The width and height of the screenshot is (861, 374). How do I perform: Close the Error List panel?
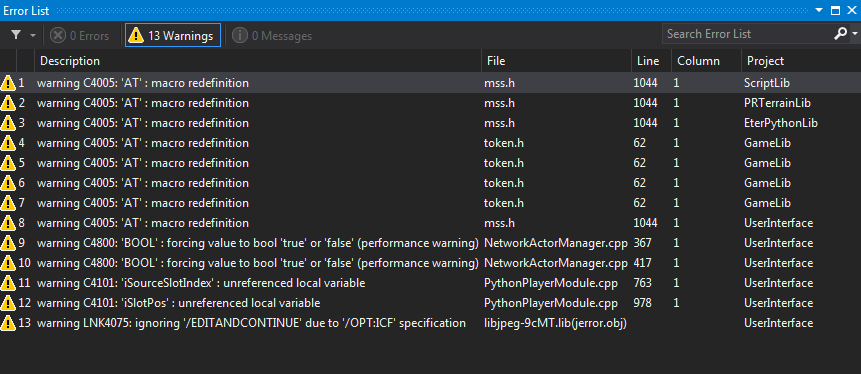point(851,10)
